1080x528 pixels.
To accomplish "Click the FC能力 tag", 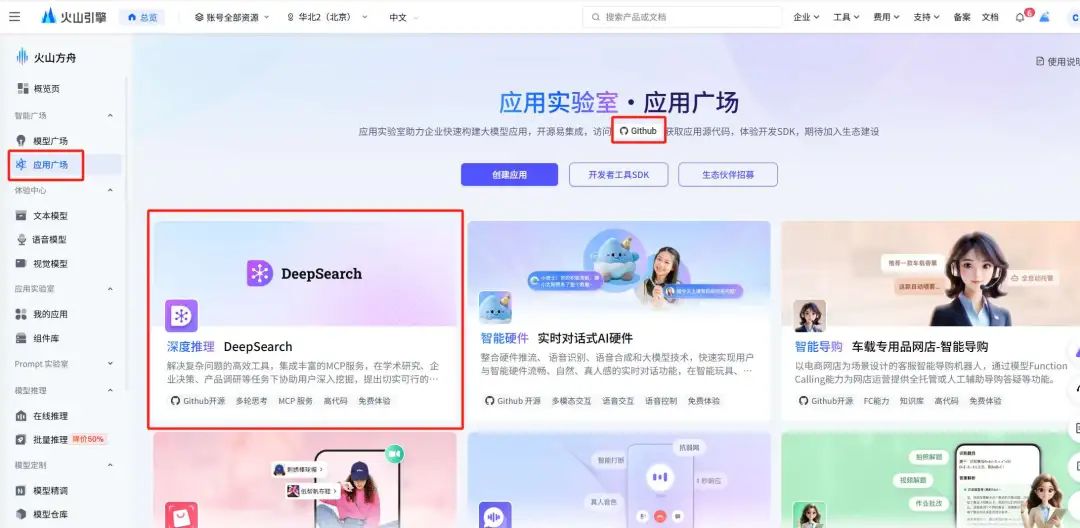I will 877,401.
